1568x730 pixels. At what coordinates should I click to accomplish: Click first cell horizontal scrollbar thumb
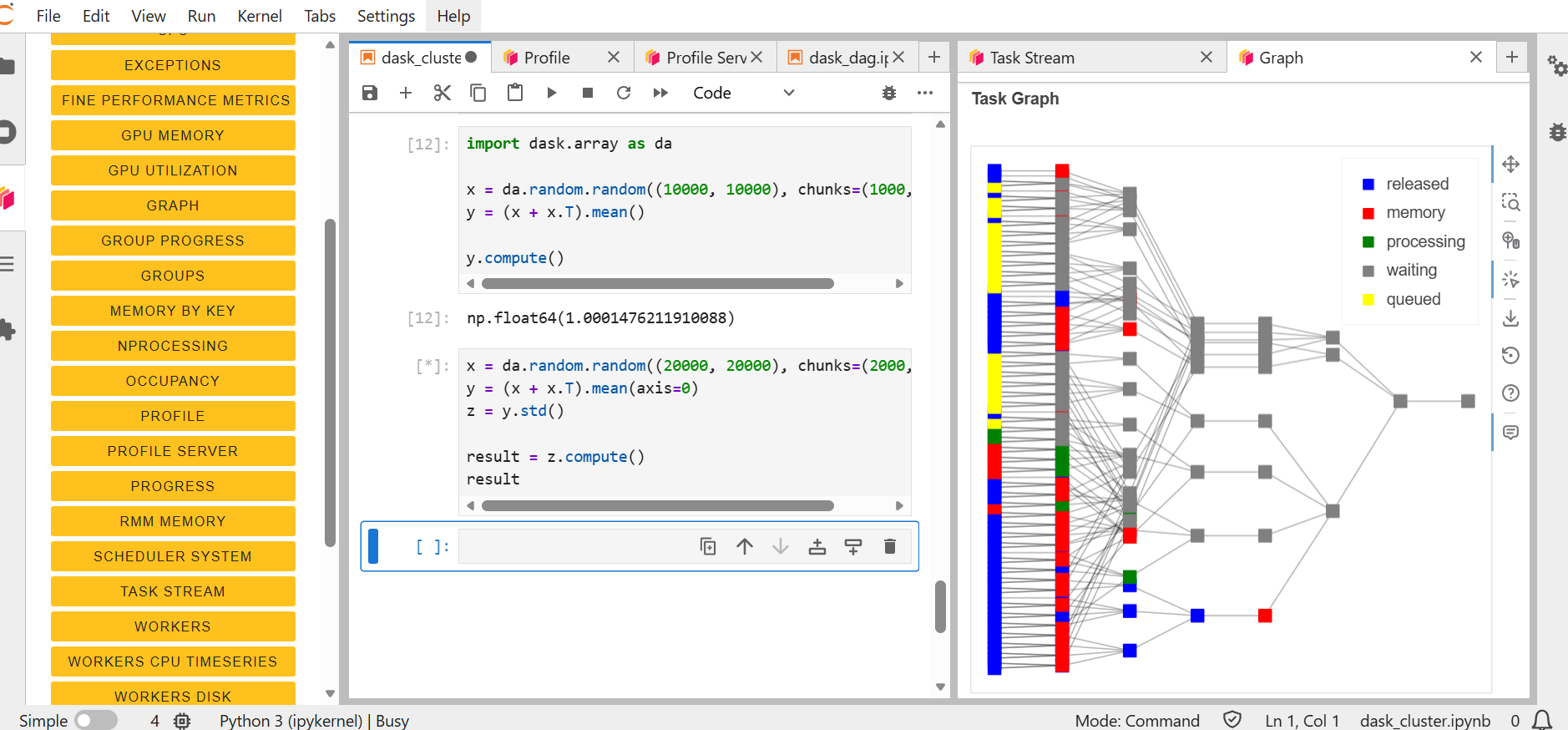click(657, 284)
